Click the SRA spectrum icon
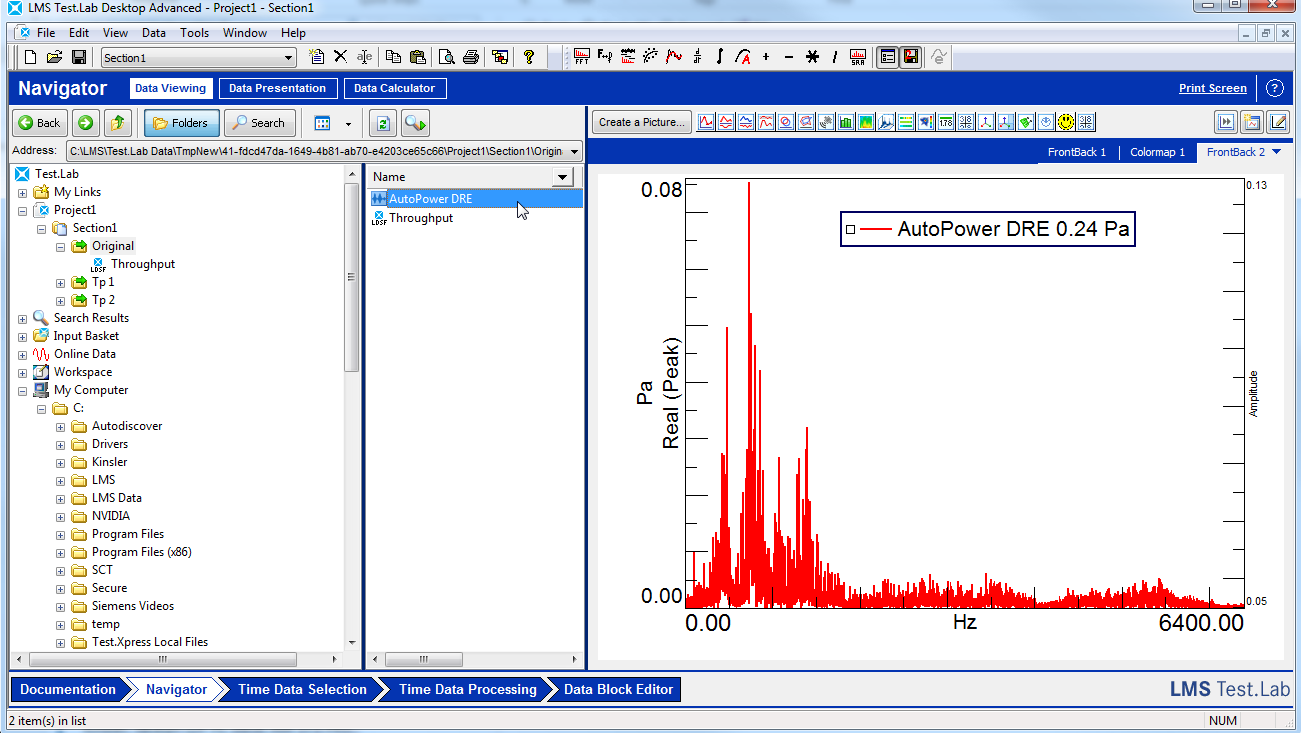The width and height of the screenshot is (1301, 733). coord(858,57)
